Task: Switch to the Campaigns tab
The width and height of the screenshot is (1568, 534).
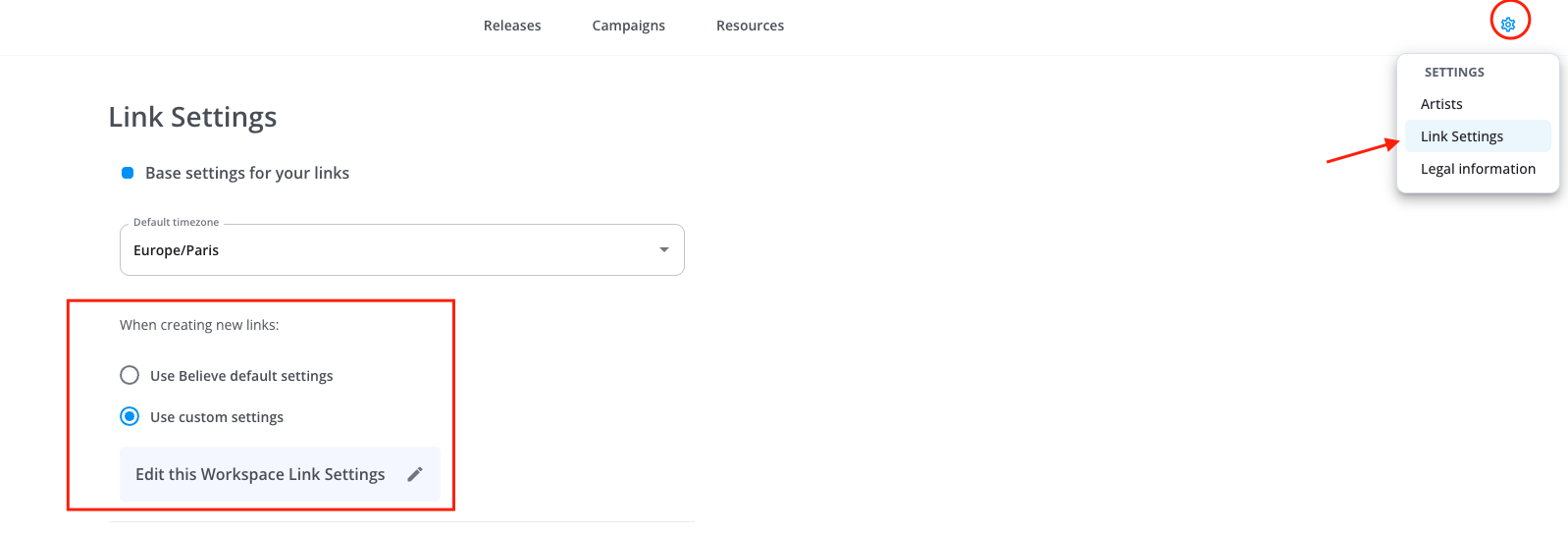Action: (628, 26)
